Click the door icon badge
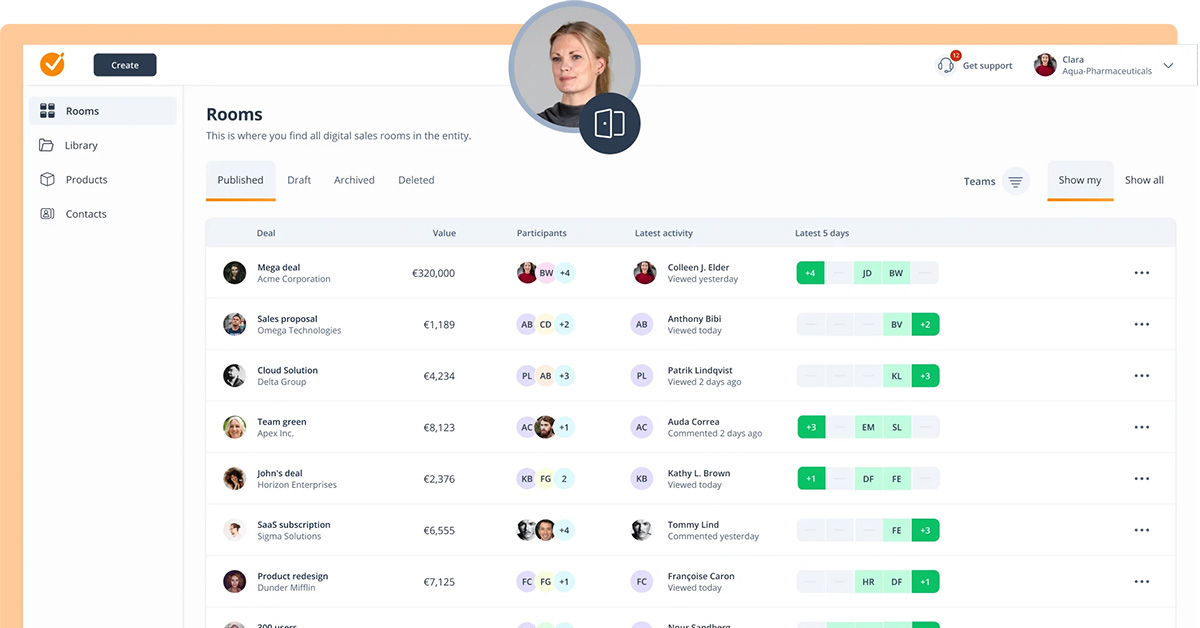Viewport: 1200px width, 628px height. pos(609,123)
